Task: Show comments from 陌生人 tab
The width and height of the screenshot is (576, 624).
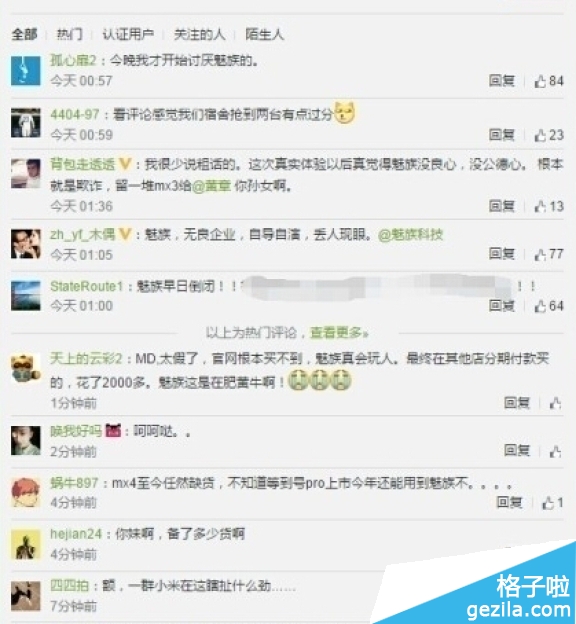Action: tap(264, 34)
